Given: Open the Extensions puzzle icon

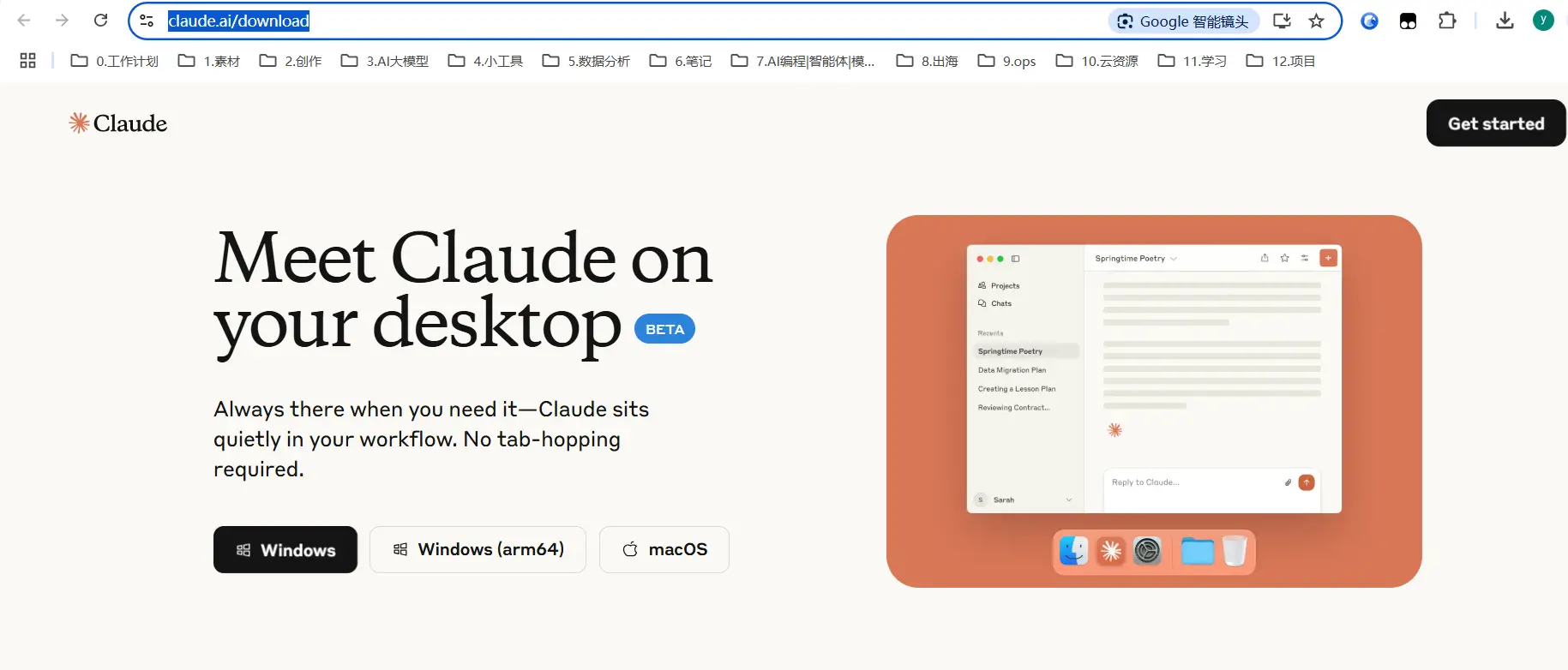Looking at the screenshot, I should pos(1447,21).
